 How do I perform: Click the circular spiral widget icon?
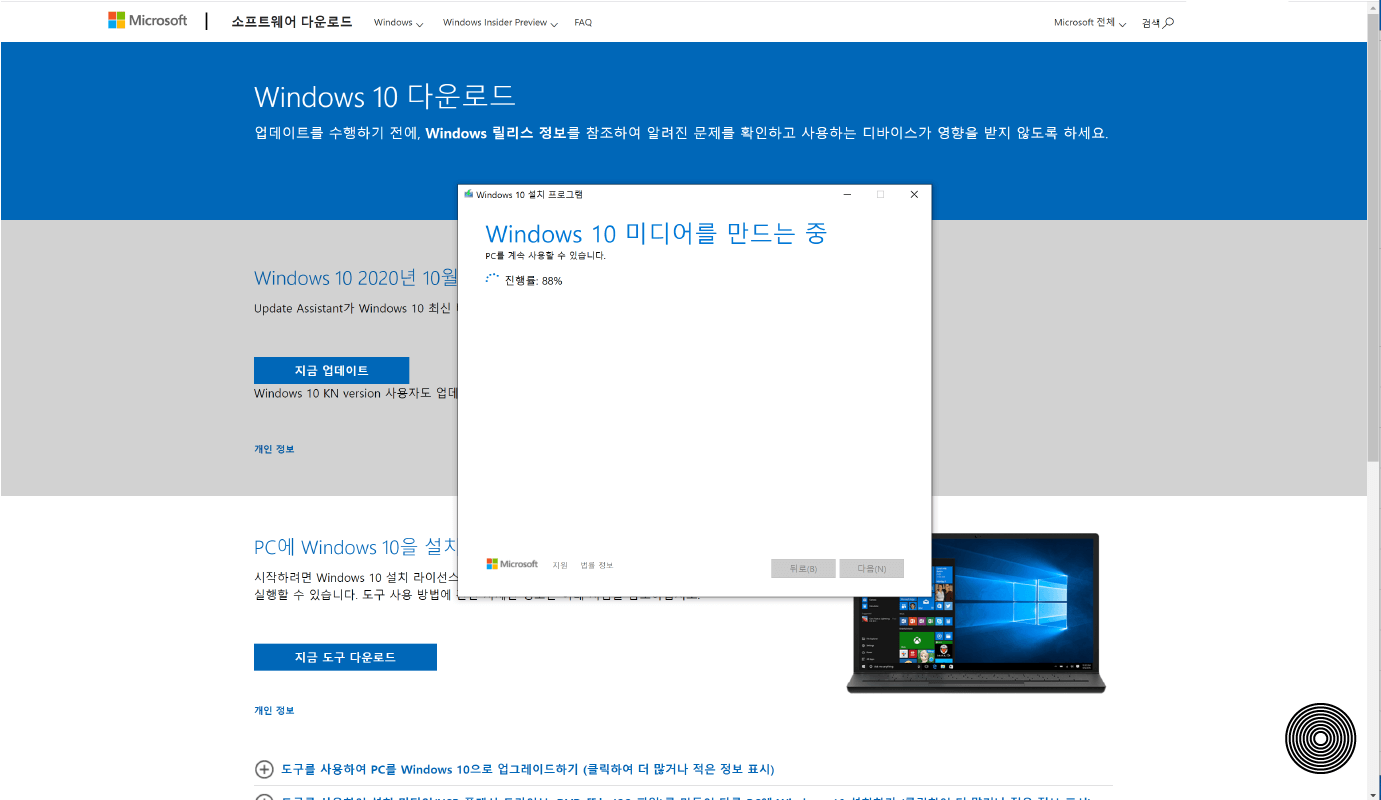coord(1320,739)
